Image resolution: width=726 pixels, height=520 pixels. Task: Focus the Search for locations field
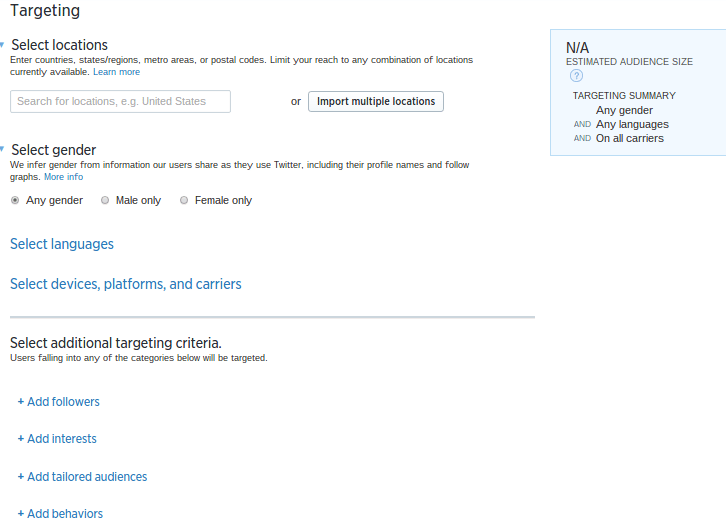click(120, 102)
